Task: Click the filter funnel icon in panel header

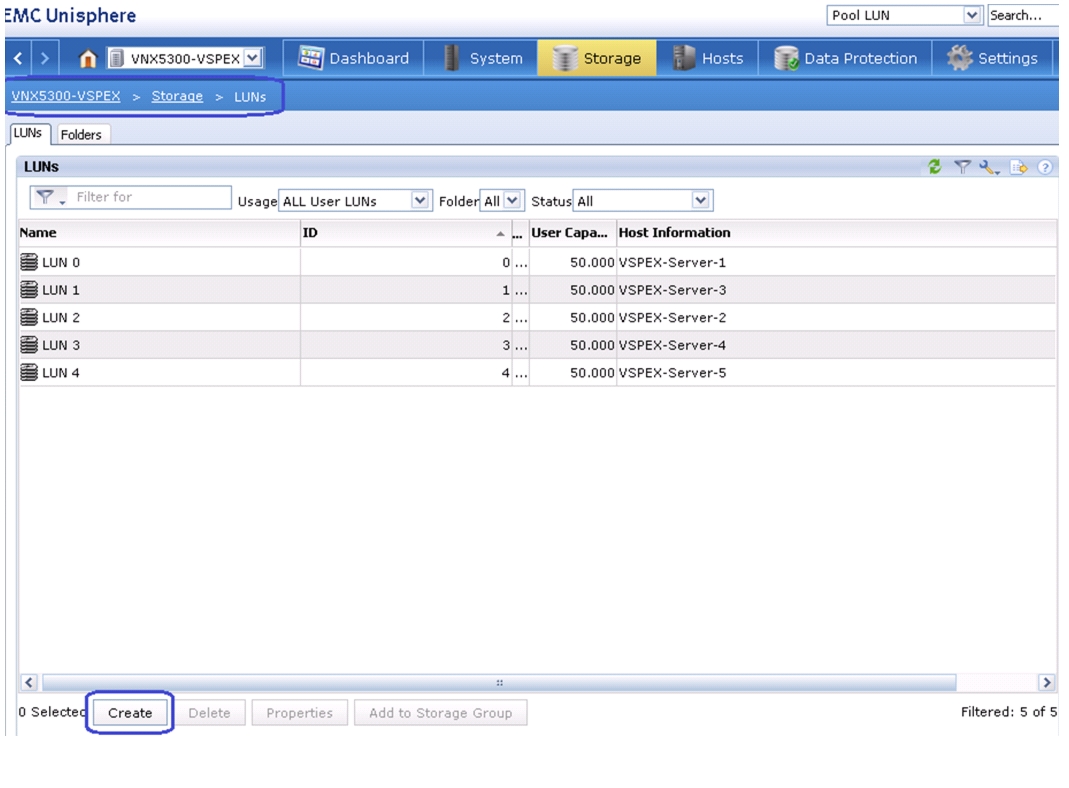Action: click(962, 166)
